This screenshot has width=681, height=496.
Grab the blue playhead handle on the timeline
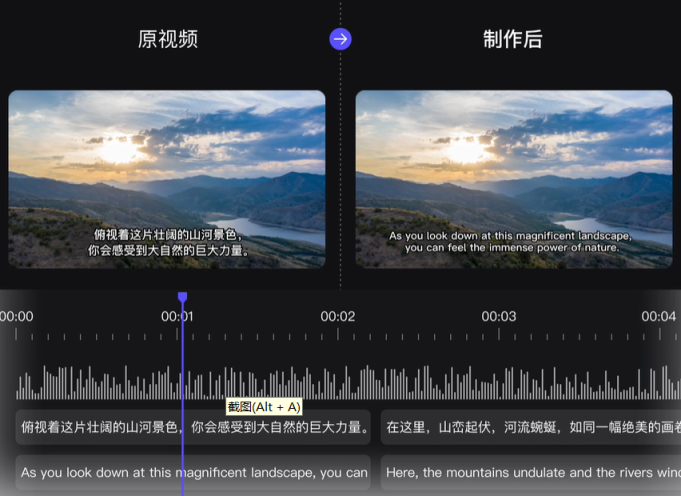[x=182, y=298]
